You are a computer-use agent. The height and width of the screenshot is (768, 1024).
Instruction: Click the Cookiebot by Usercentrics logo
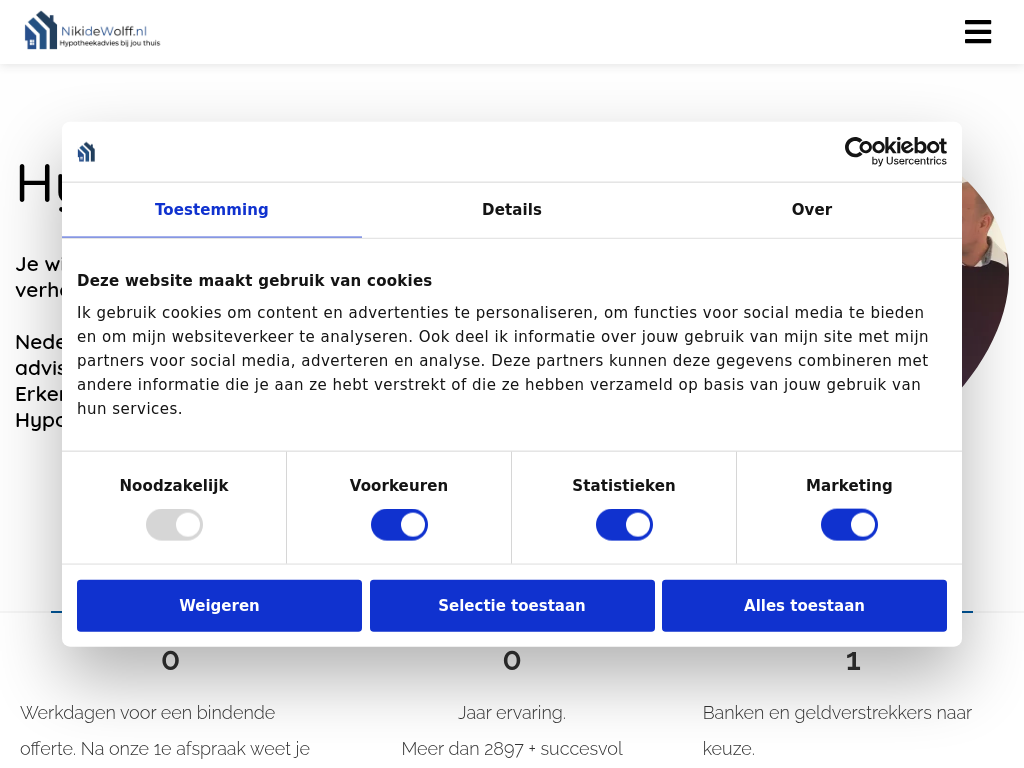click(895, 151)
